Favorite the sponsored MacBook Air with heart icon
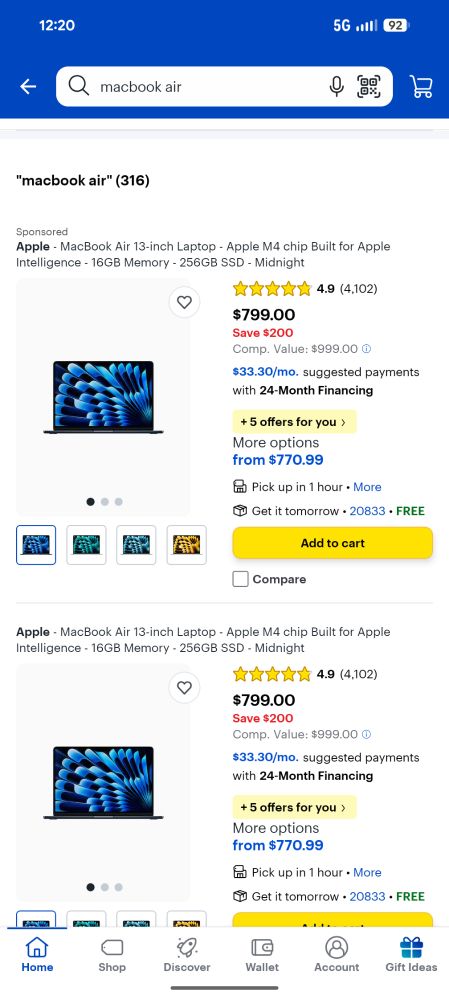The width and height of the screenshot is (449, 1000). tap(184, 302)
